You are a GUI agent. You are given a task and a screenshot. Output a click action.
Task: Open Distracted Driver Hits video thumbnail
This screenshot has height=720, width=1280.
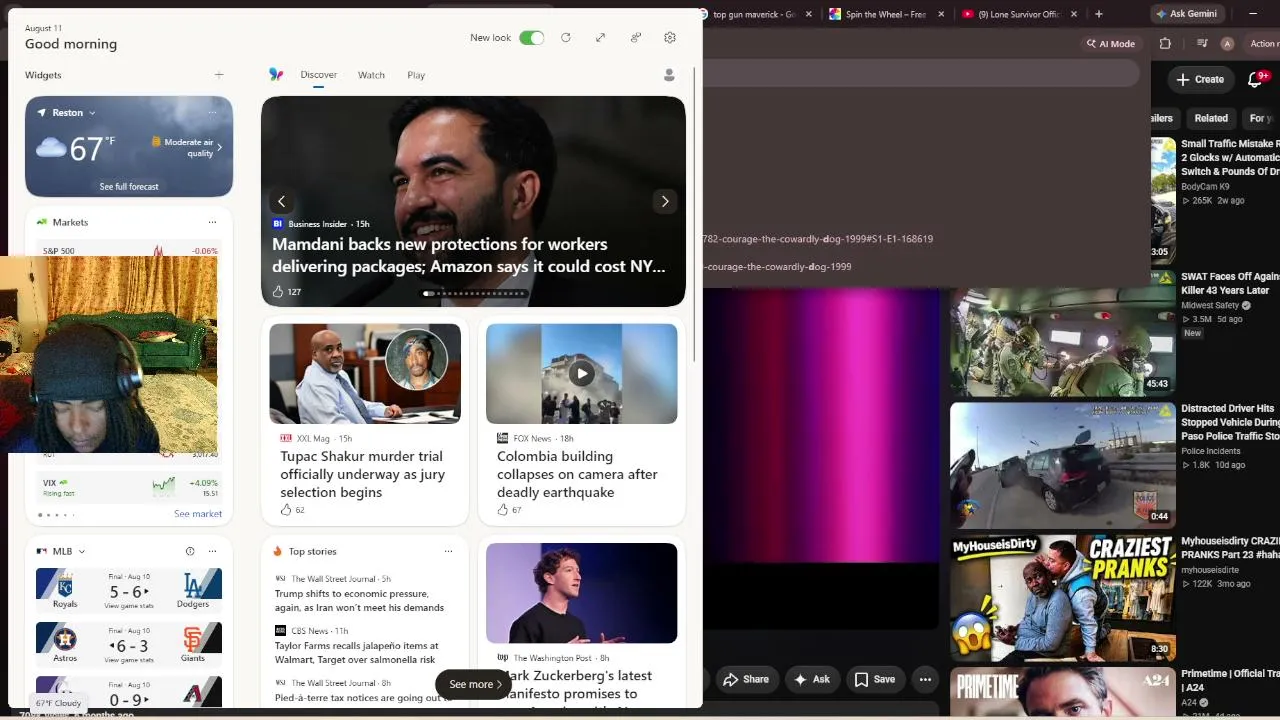point(1063,466)
